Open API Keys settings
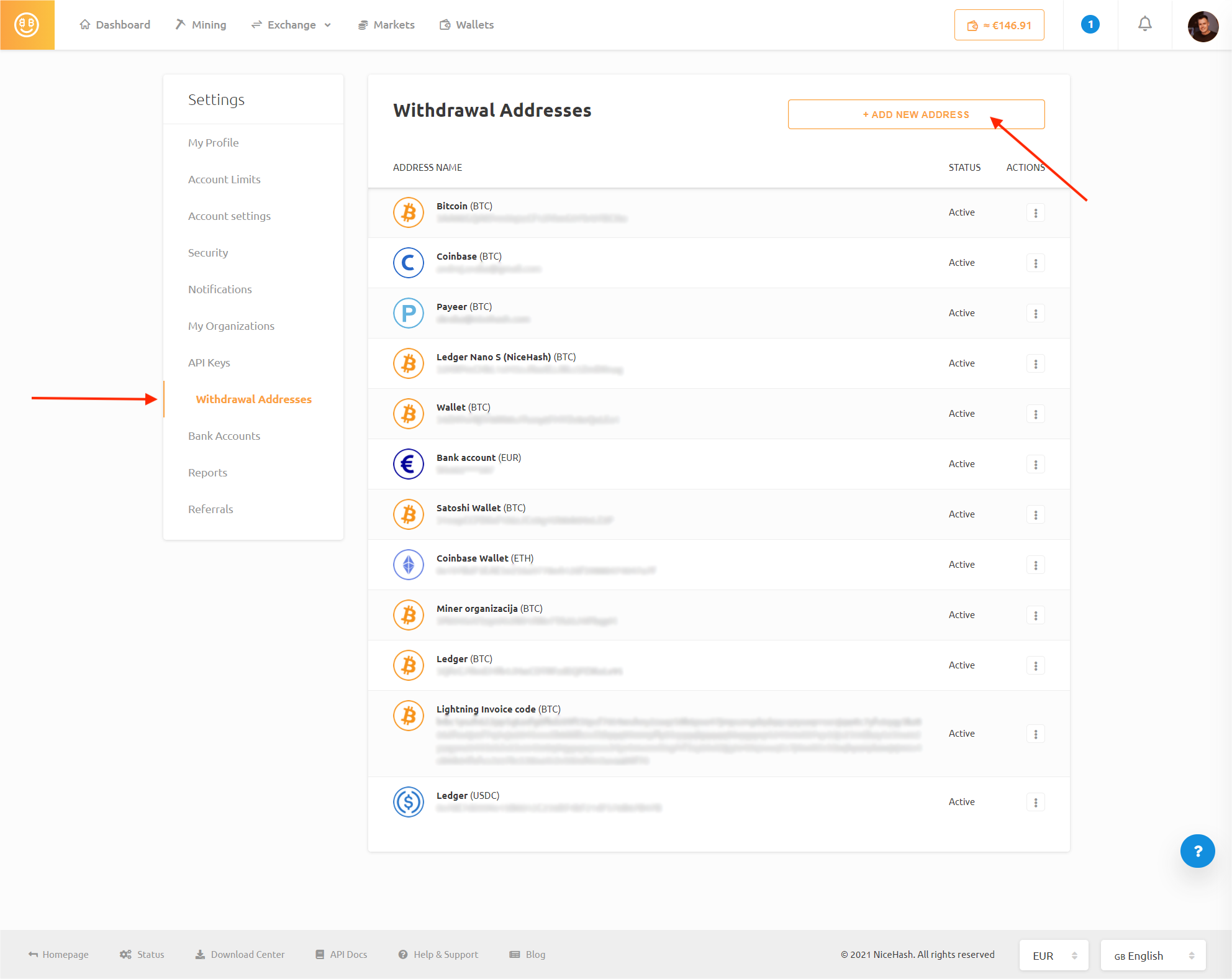The image size is (1232, 979). click(x=209, y=363)
